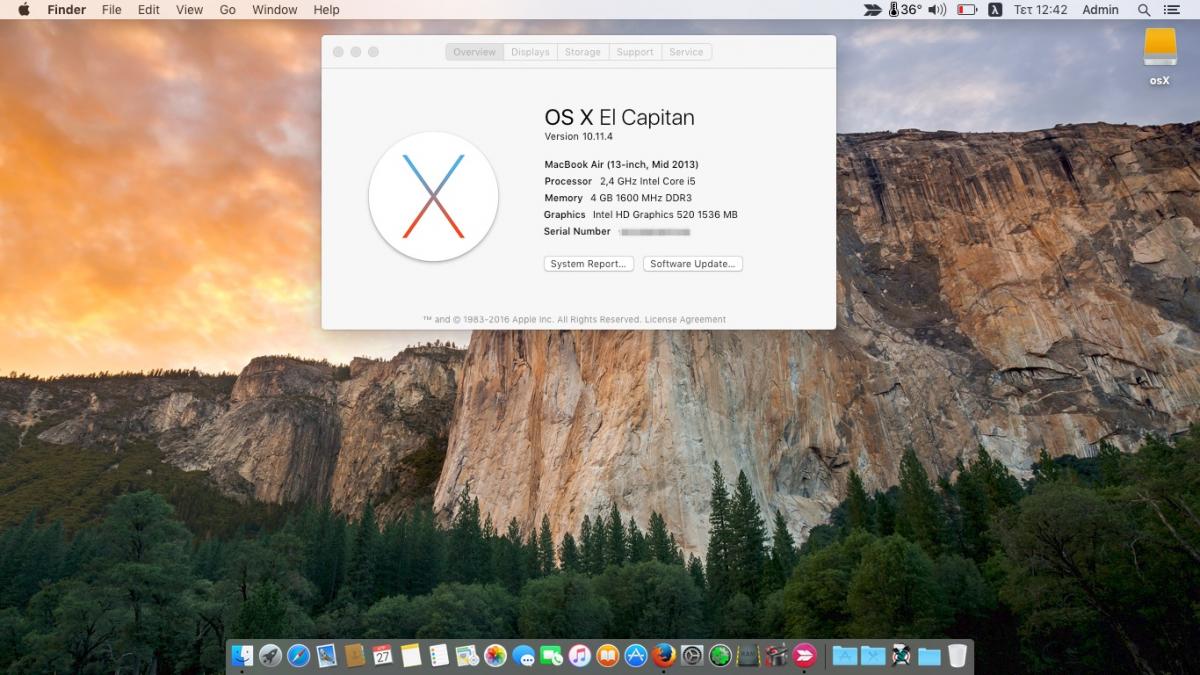Viewport: 1200px width, 675px height.
Task: Open FaceTime icon in Dock
Action: pos(551,656)
